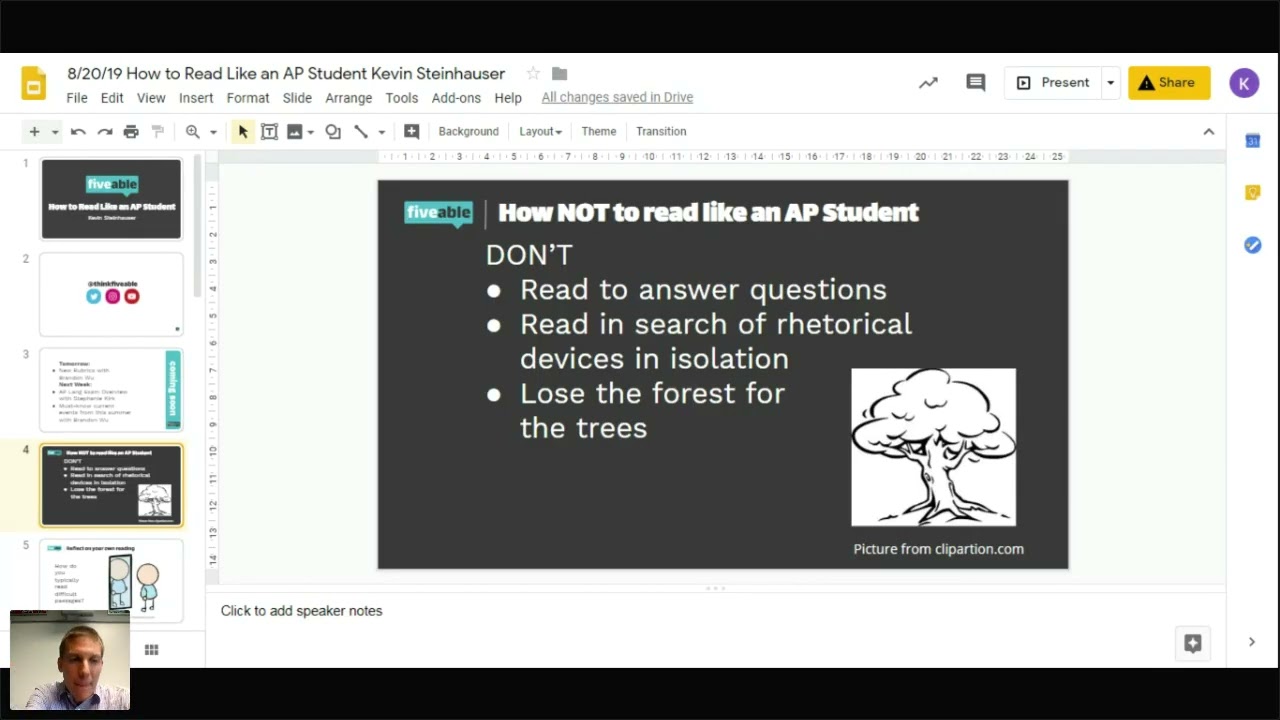Select the tree clipart image
This screenshot has height=720, width=1280.
[933, 447]
